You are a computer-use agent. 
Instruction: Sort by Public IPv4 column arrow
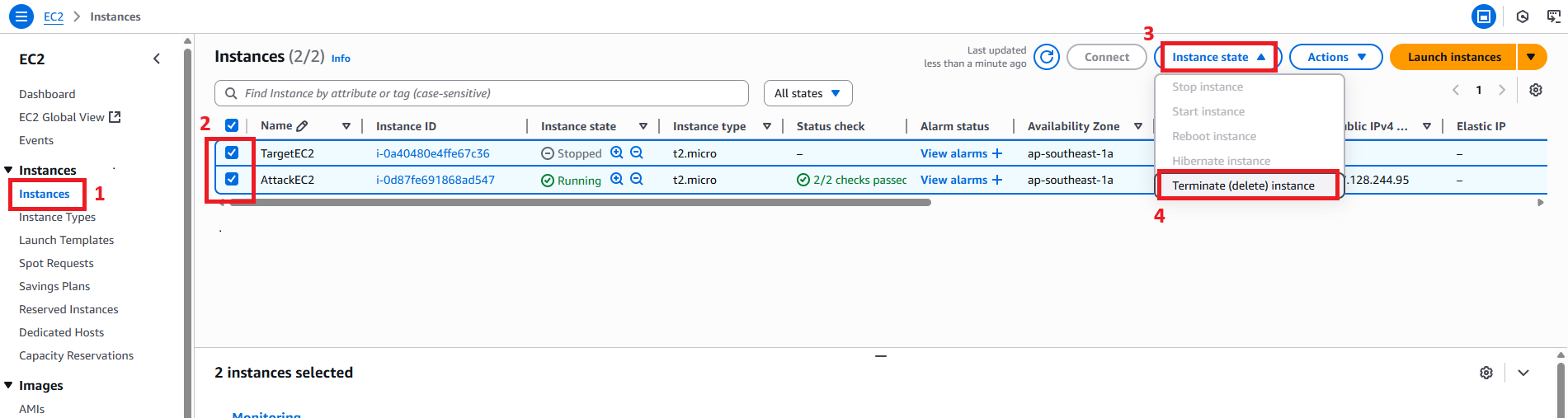tap(1427, 126)
